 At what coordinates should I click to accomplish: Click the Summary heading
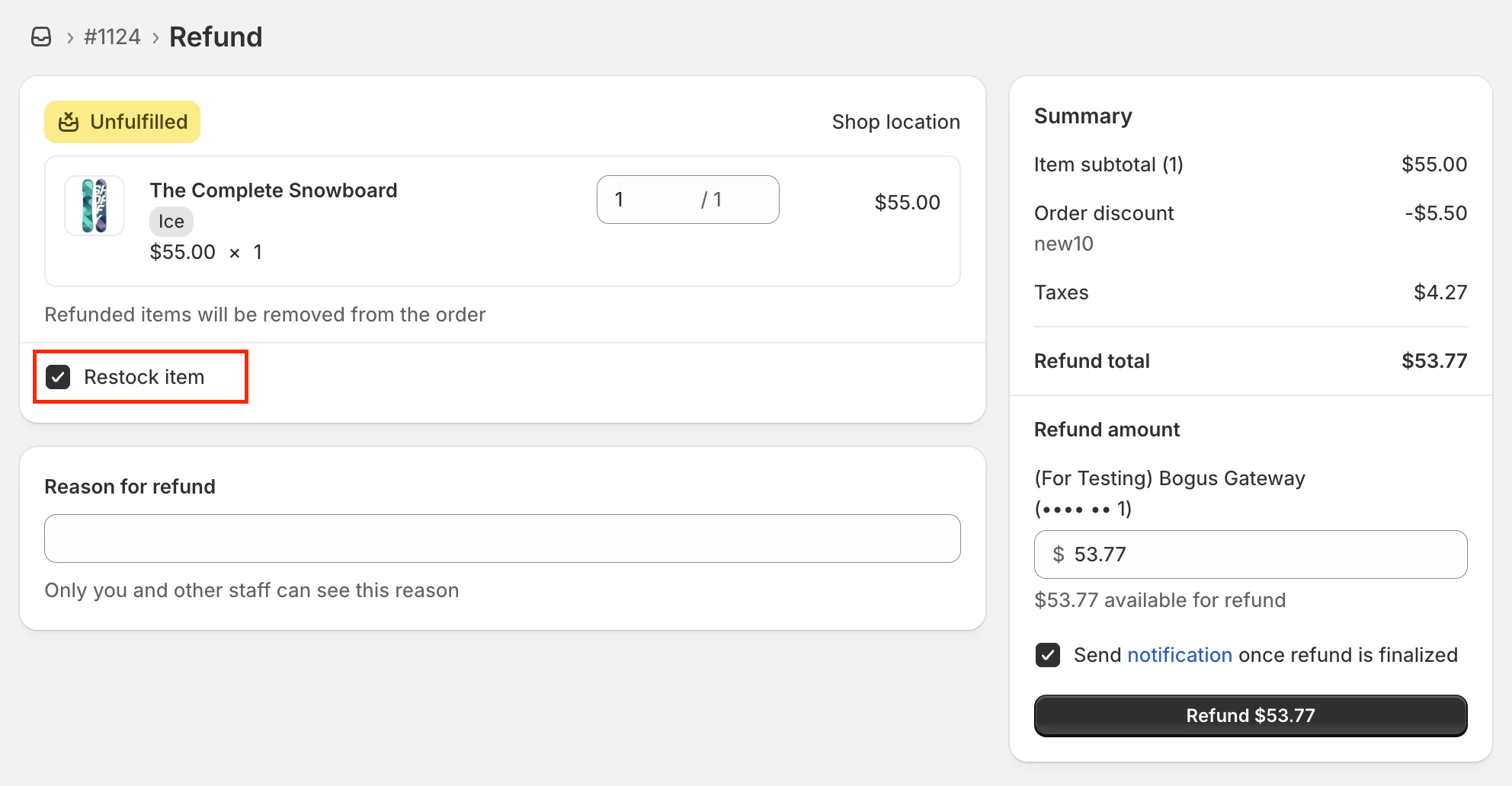[x=1083, y=116]
